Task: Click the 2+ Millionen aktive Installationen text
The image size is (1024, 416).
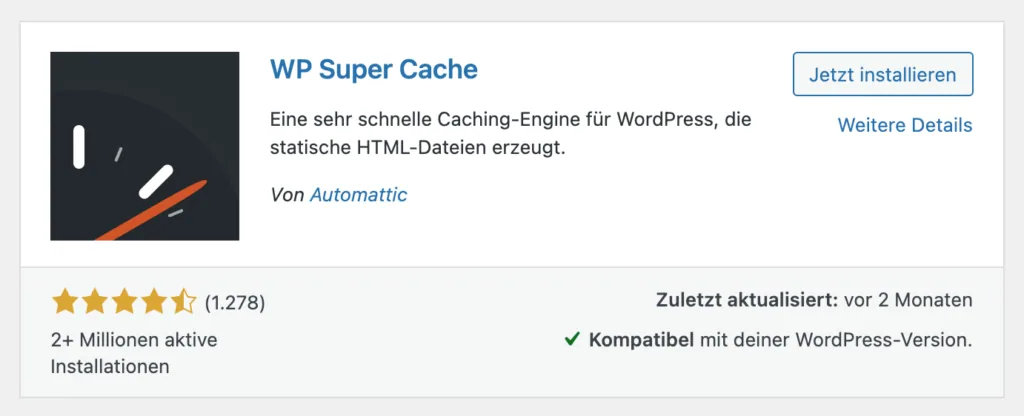Action: pos(134,353)
